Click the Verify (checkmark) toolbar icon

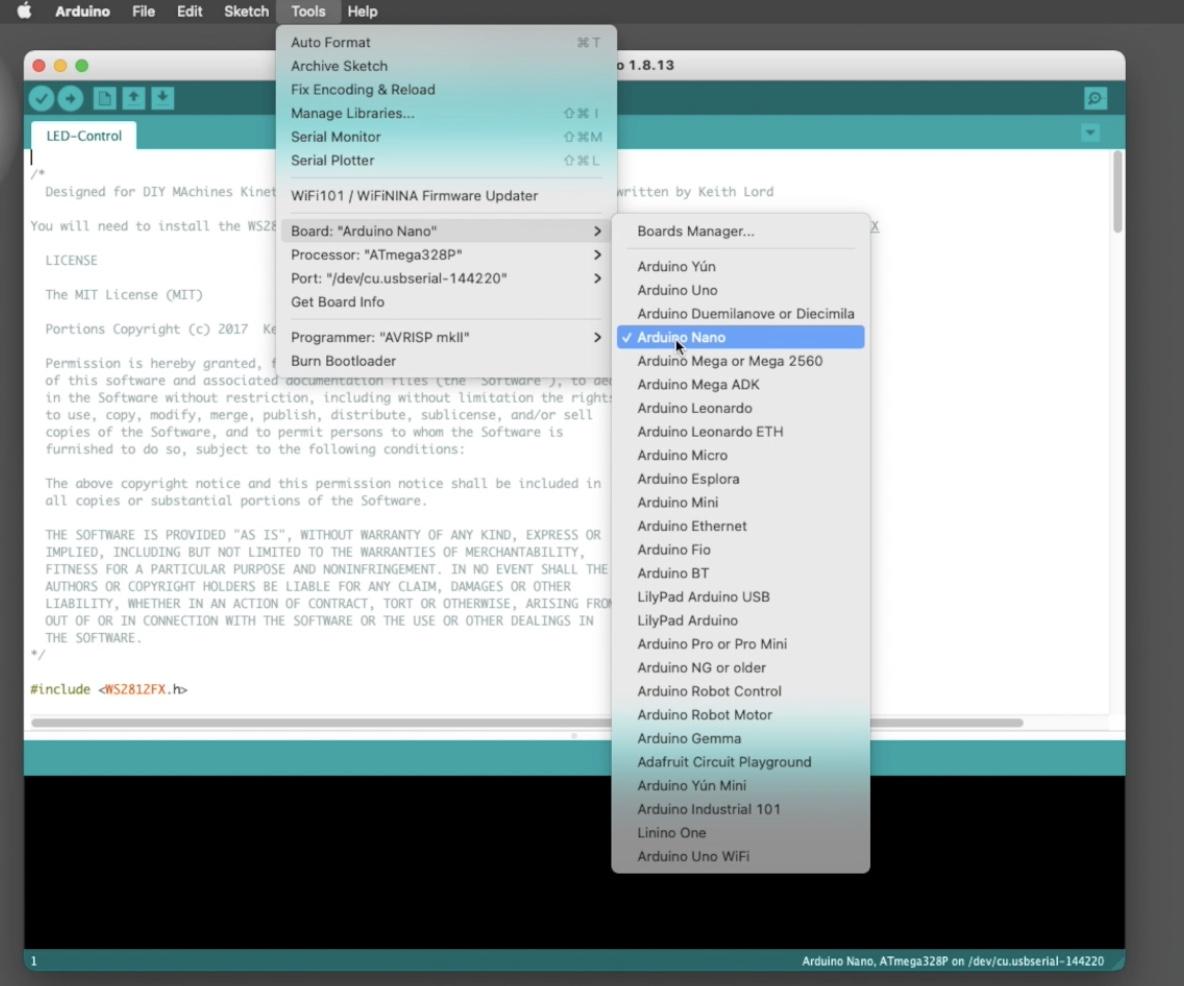click(41, 98)
